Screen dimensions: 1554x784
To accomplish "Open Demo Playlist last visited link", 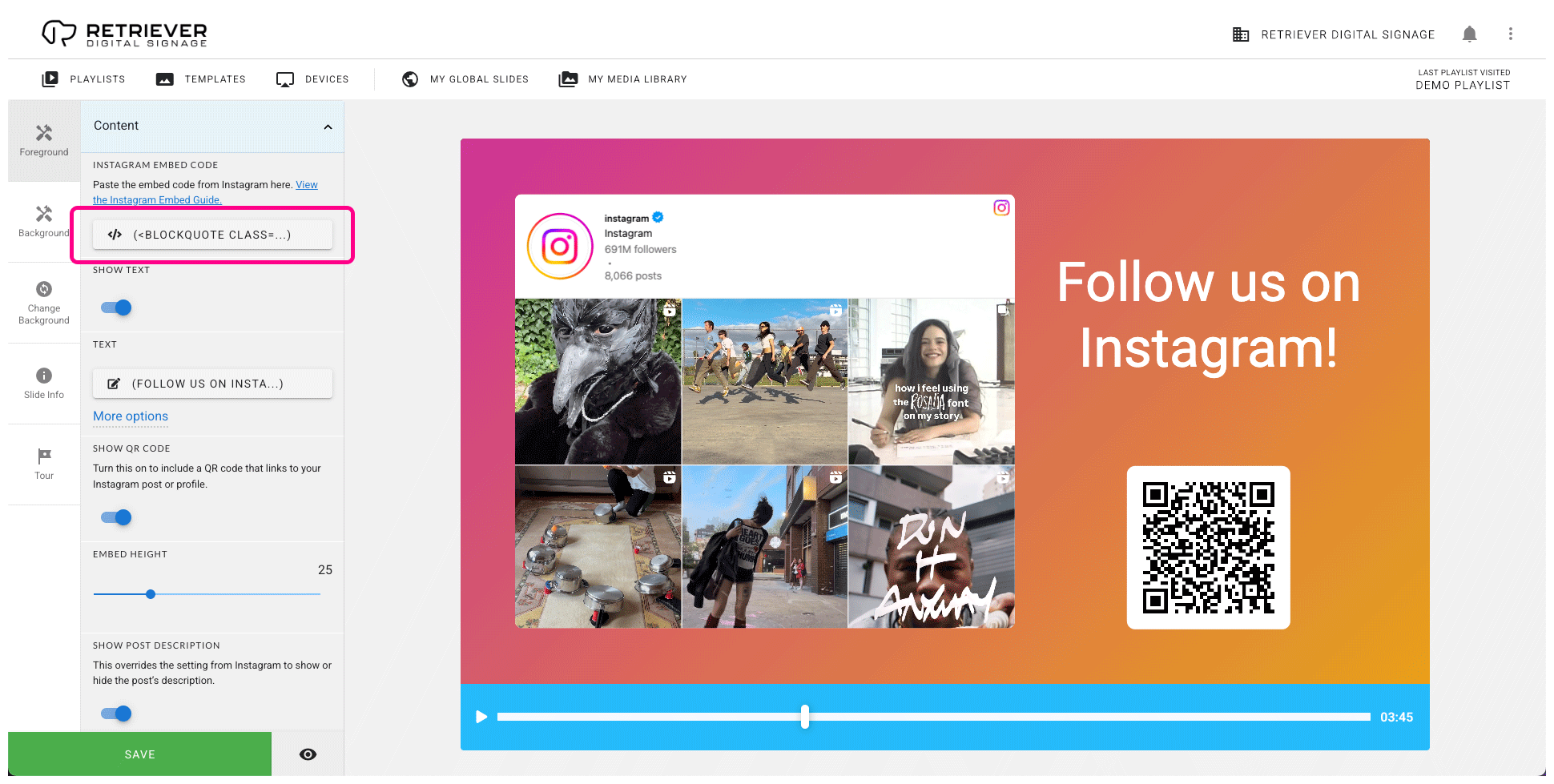I will pyautogui.click(x=1463, y=85).
